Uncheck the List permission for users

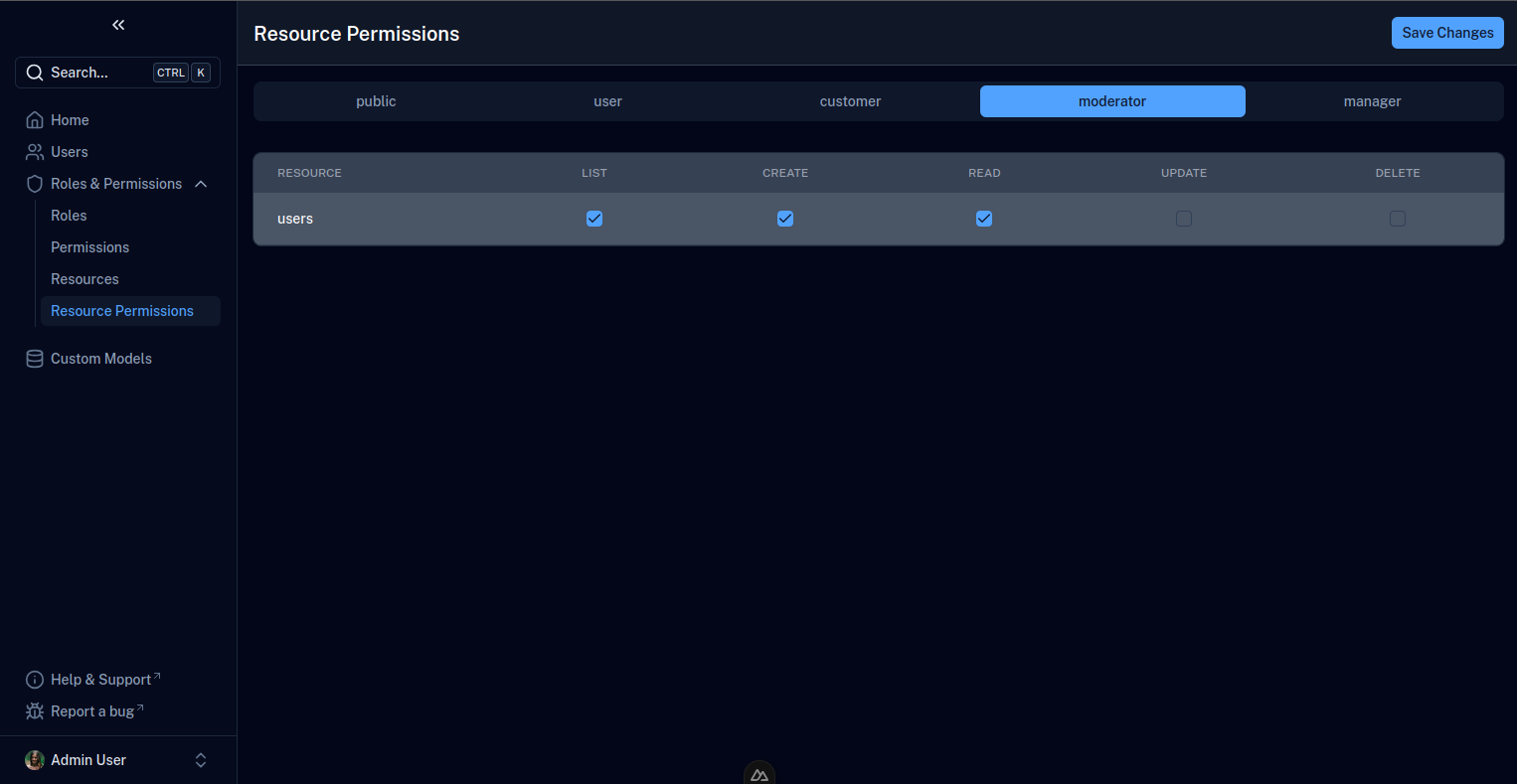tap(594, 218)
